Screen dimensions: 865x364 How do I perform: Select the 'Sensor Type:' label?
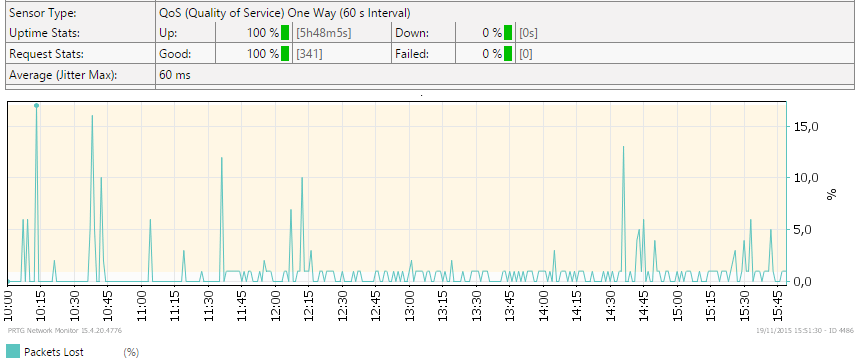[42, 13]
